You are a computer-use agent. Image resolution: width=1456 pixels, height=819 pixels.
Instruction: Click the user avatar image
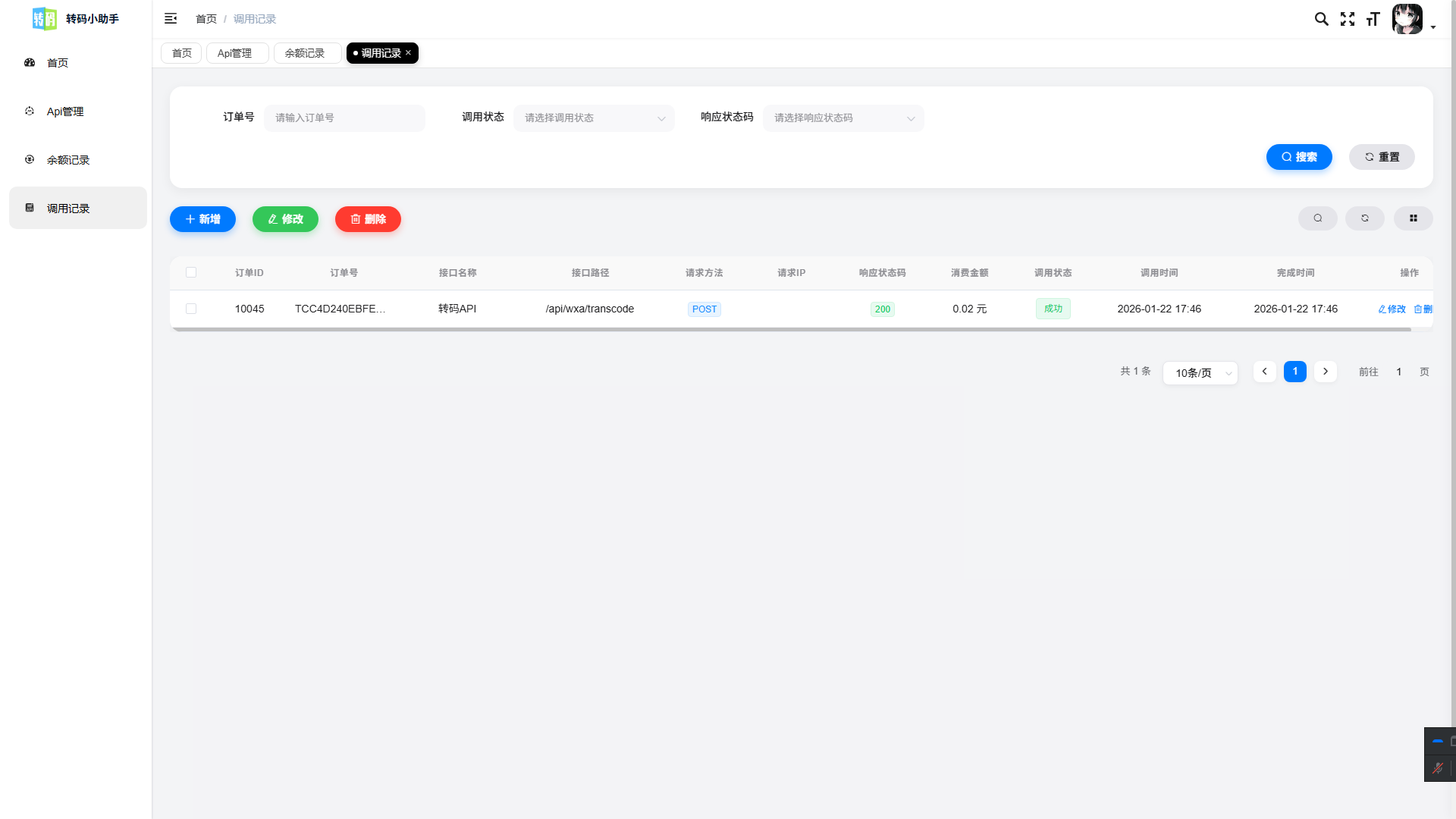[x=1407, y=19]
